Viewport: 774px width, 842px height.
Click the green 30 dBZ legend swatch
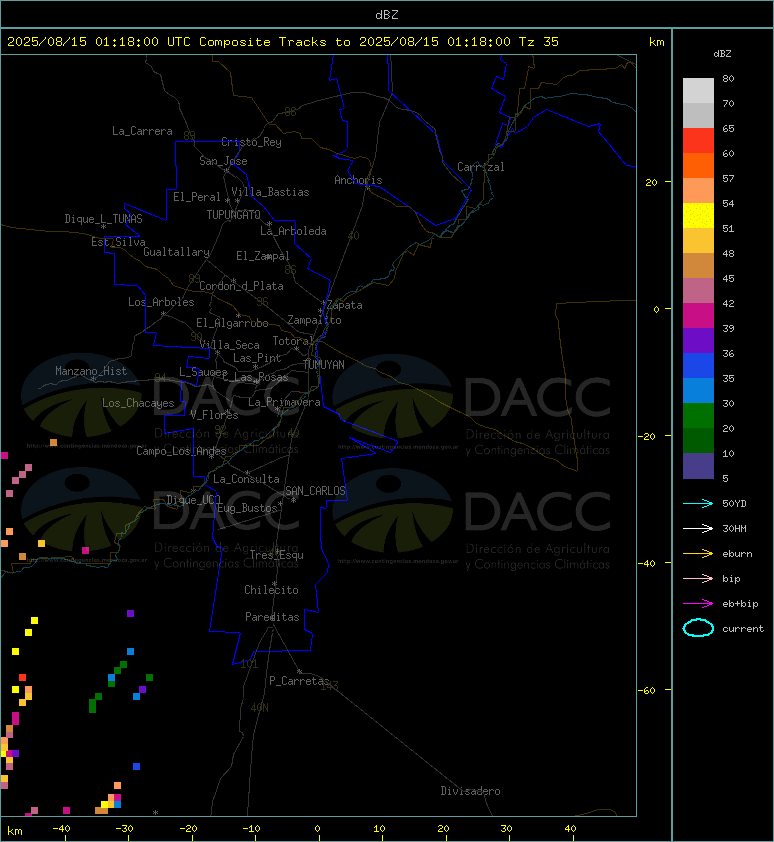tap(698, 416)
